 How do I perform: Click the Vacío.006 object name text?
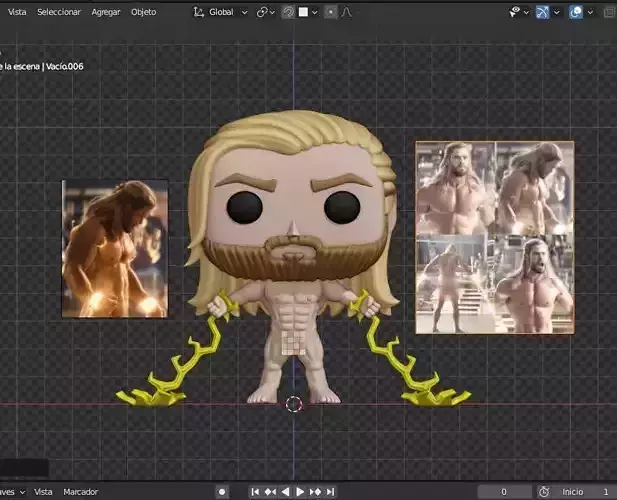click(x=65, y=66)
